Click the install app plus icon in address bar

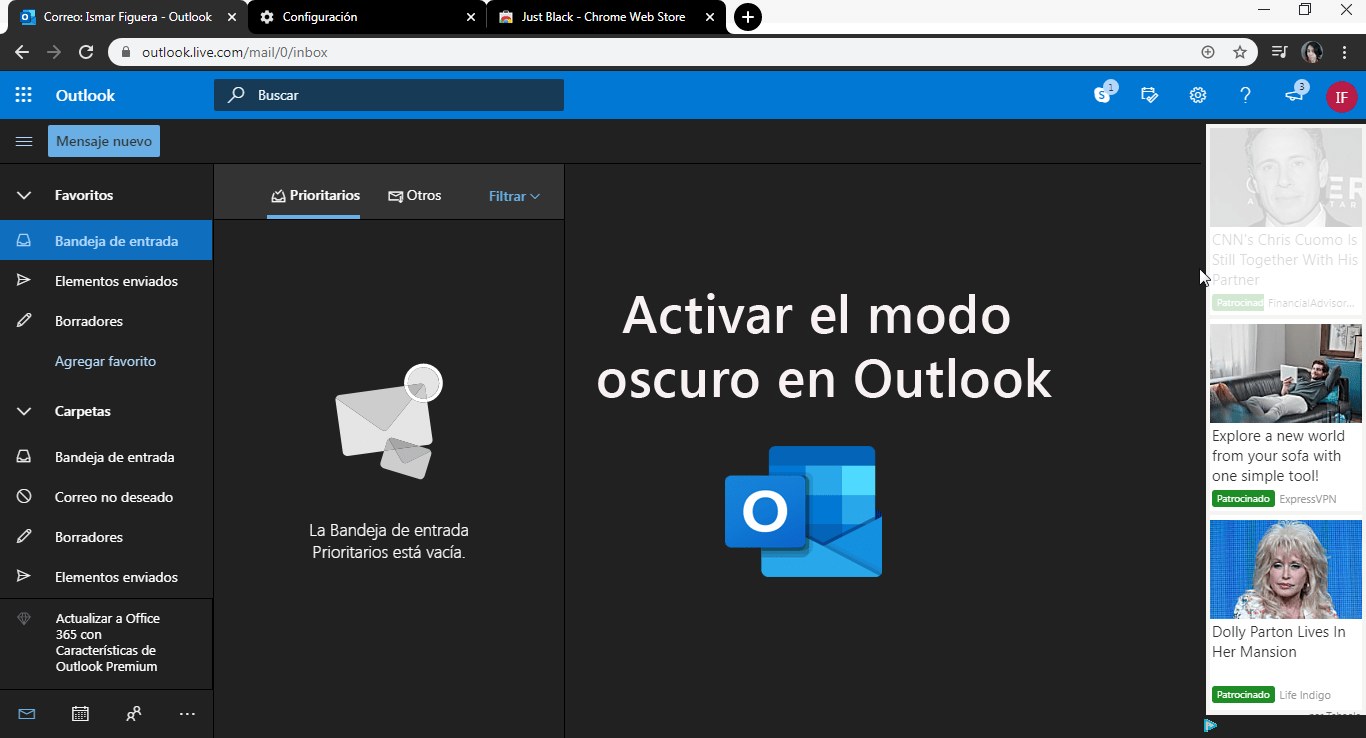coord(1208,52)
